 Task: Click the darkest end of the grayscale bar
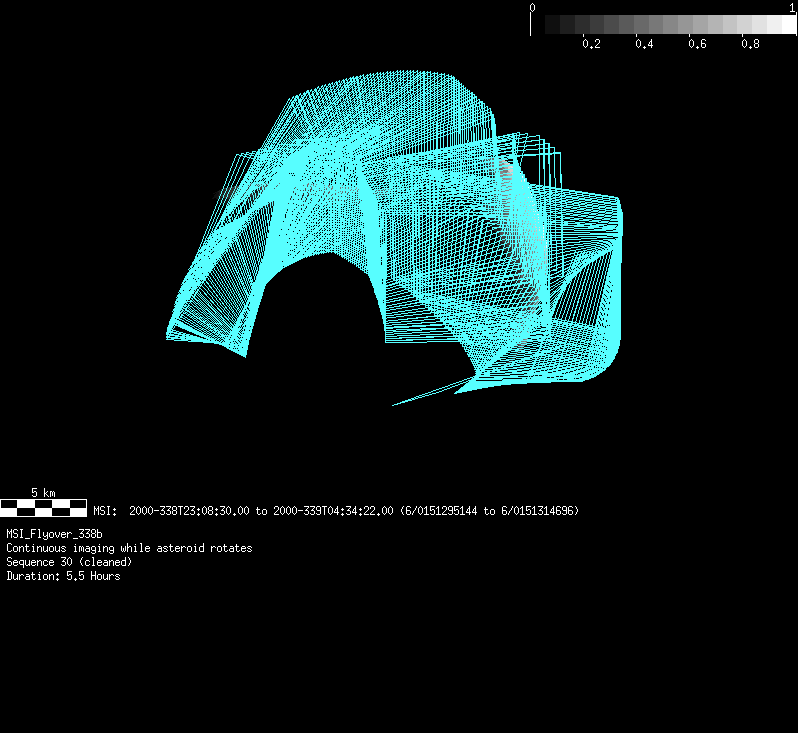tap(553, 25)
